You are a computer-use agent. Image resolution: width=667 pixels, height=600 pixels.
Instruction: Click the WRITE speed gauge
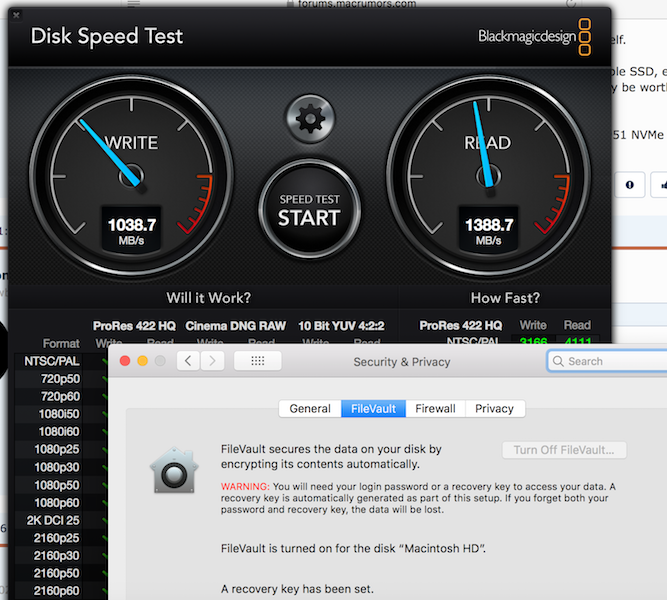(131, 176)
